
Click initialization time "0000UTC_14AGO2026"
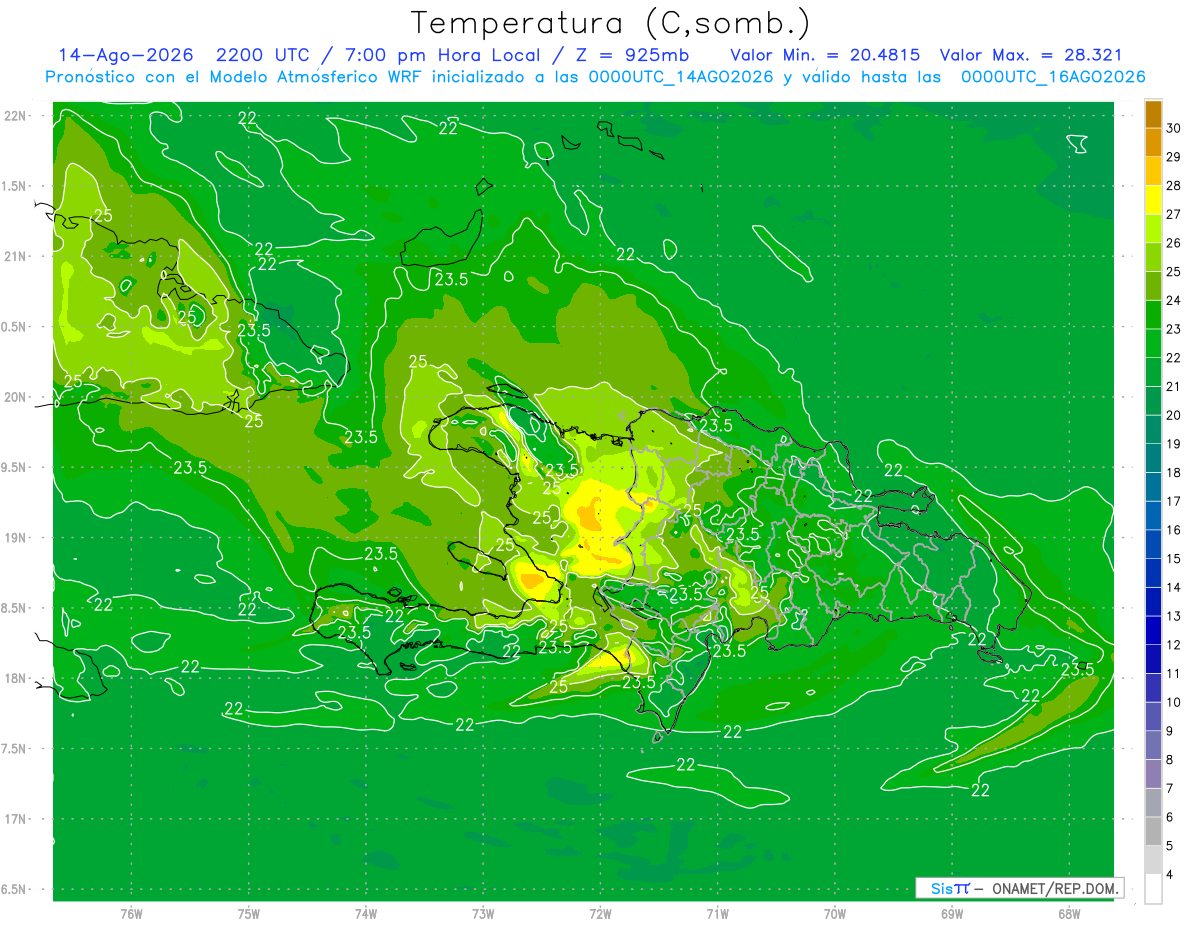click(x=681, y=77)
